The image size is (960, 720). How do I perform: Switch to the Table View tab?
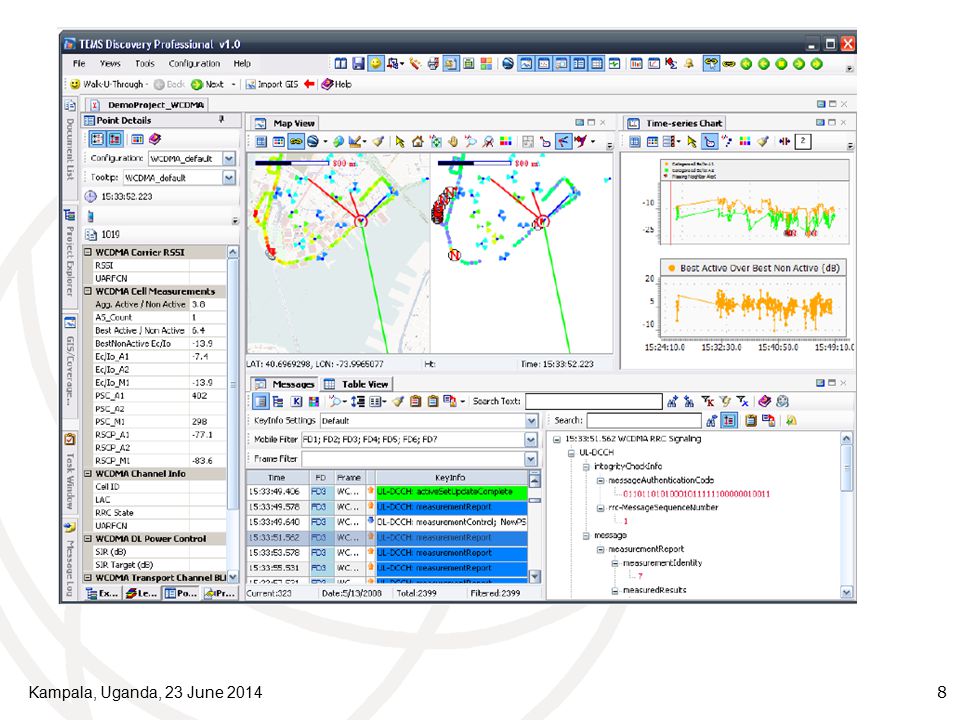click(358, 384)
